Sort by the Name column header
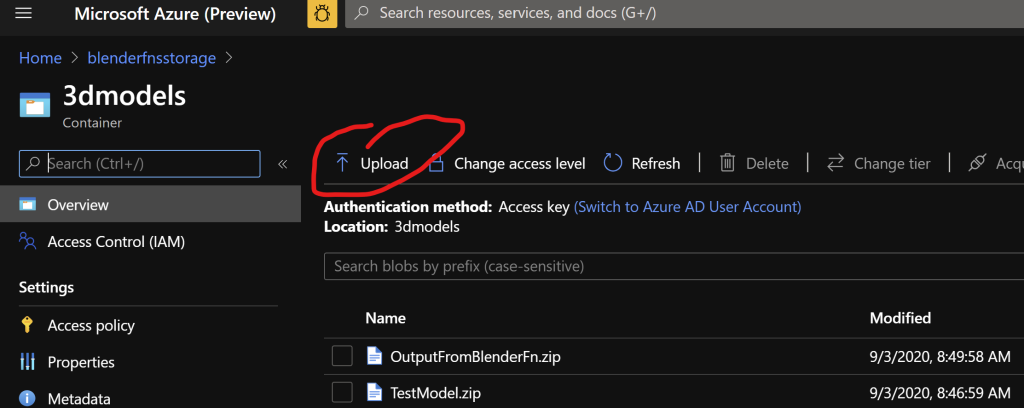Viewport: 1024px width, 408px height. [385, 319]
